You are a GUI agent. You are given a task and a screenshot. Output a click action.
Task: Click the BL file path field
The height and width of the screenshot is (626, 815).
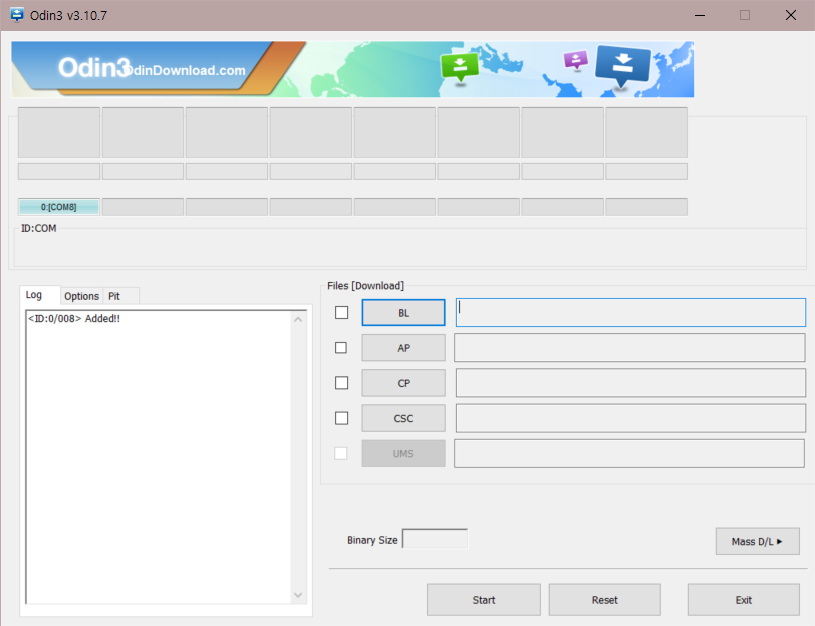(x=630, y=312)
